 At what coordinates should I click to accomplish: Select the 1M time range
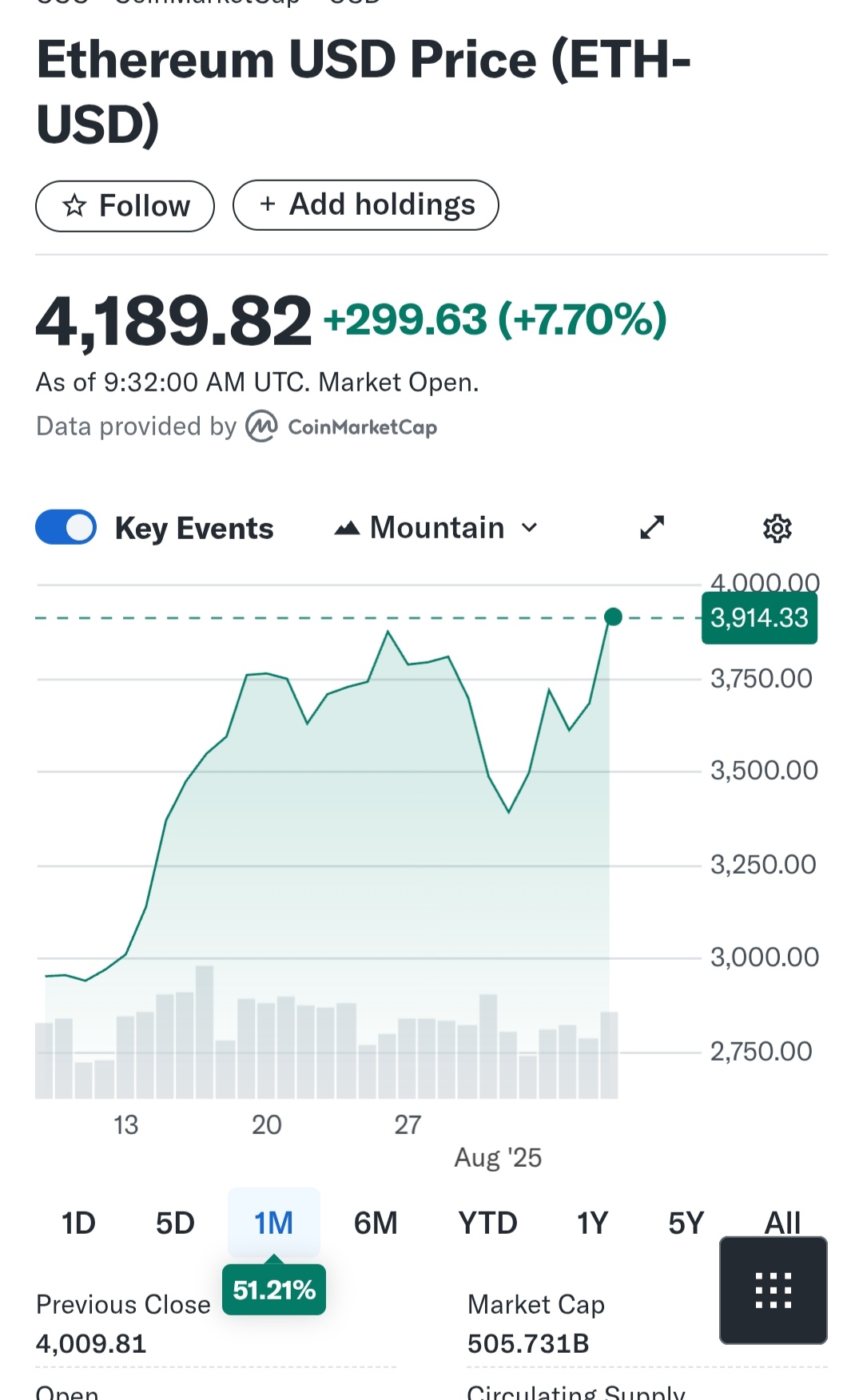tap(274, 1223)
